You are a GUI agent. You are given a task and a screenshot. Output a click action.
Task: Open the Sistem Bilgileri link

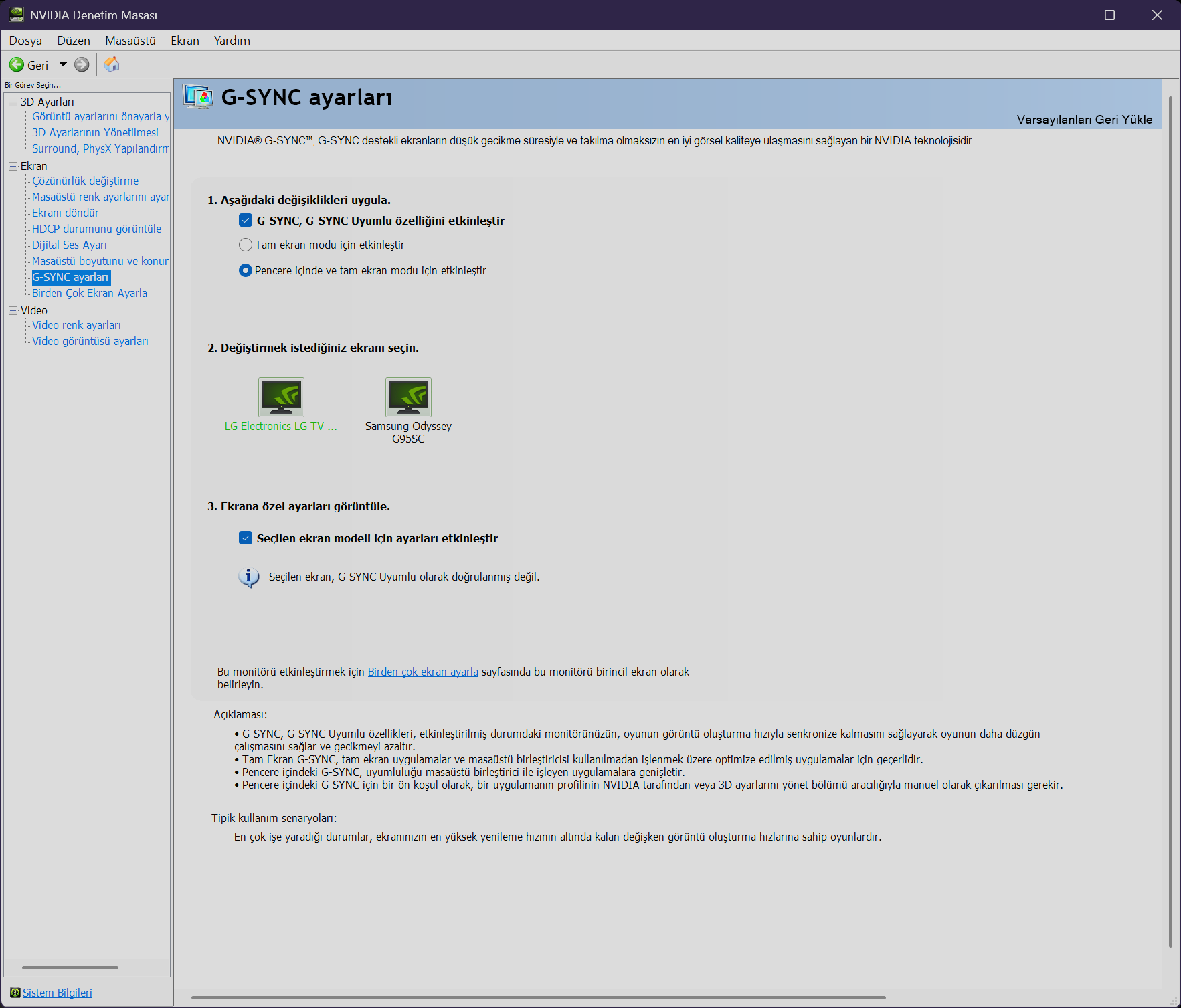pos(58,993)
